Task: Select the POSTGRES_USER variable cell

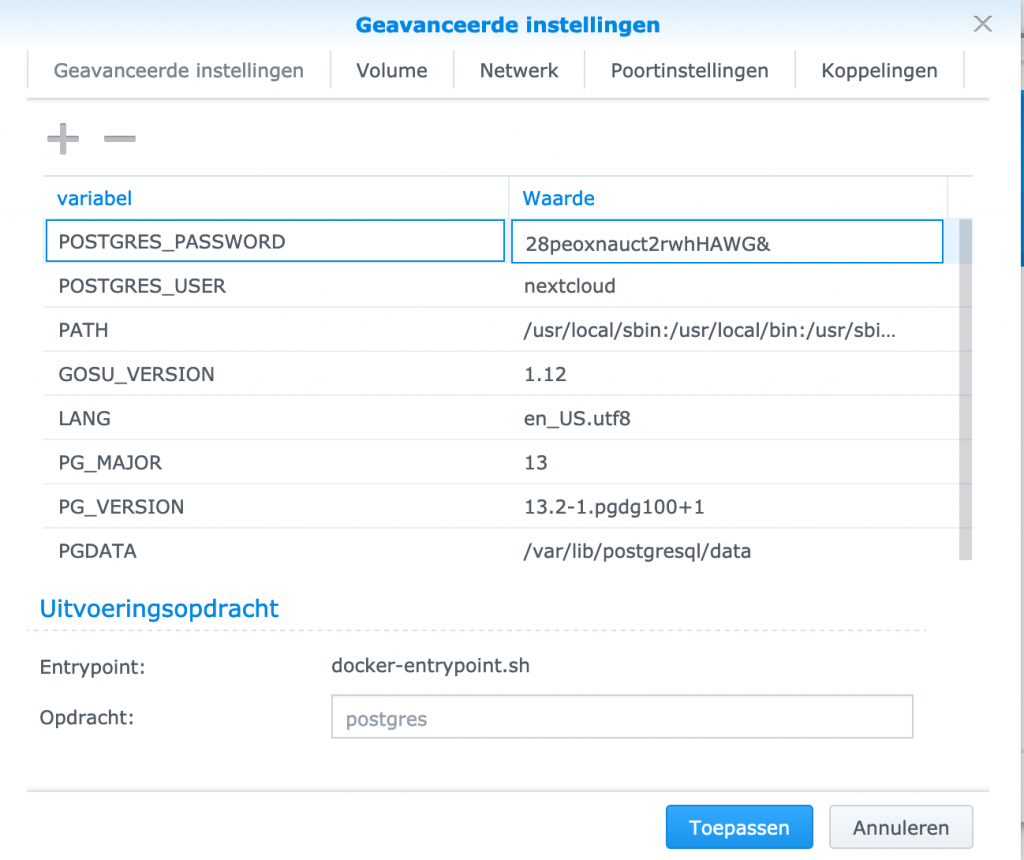Action: click(x=276, y=286)
